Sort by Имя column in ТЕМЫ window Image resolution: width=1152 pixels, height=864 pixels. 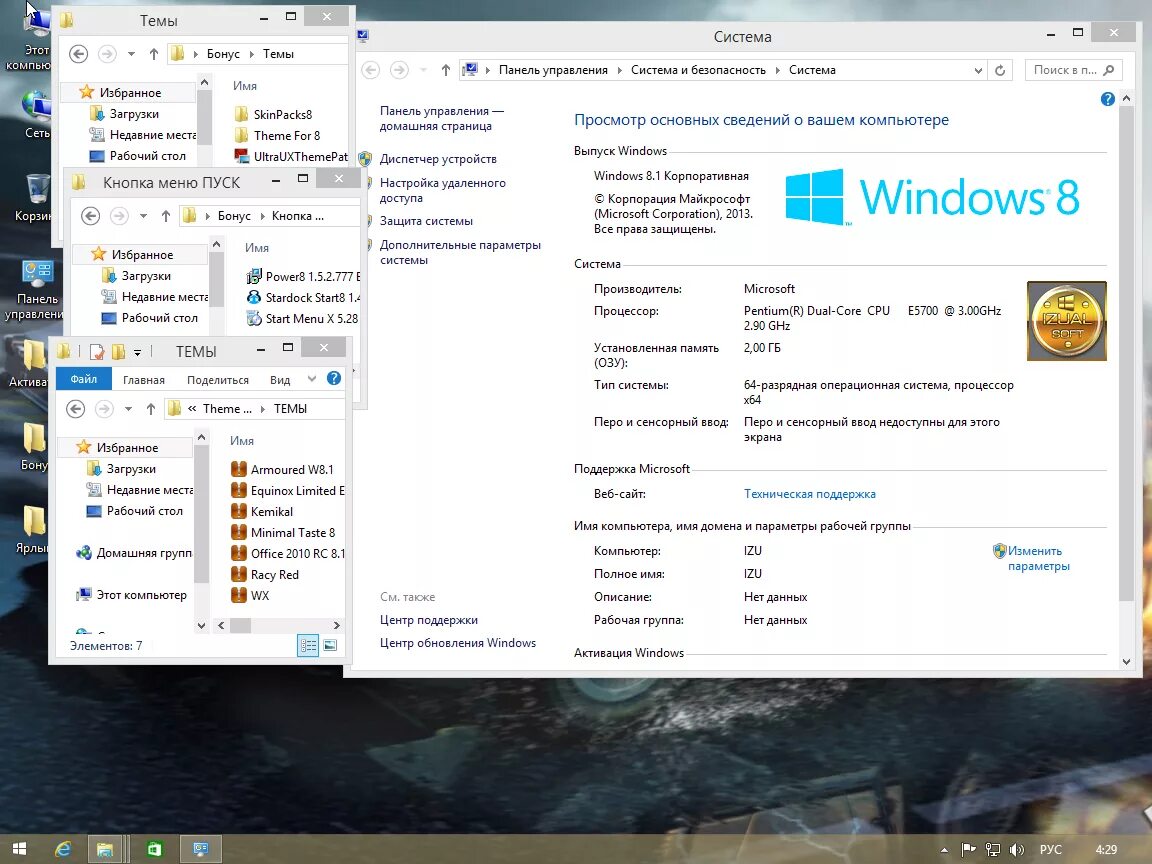tap(242, 441)
